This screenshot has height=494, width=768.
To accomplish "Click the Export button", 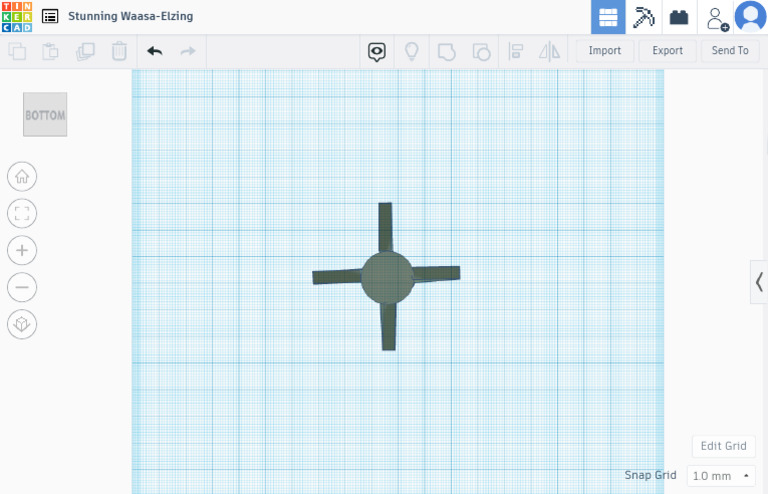I will point(668,50).
